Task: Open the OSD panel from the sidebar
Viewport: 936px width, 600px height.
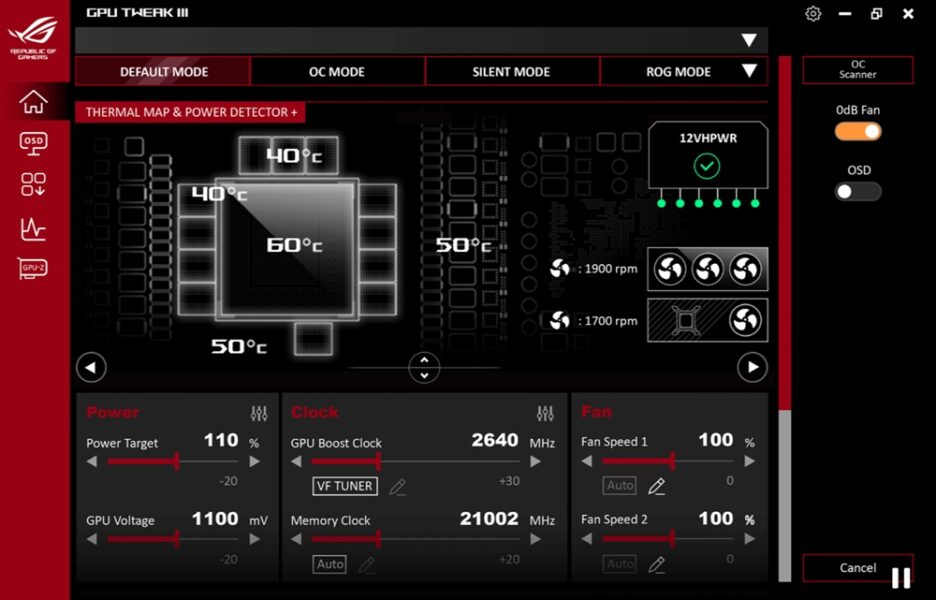Action: (x=34, y=143)
